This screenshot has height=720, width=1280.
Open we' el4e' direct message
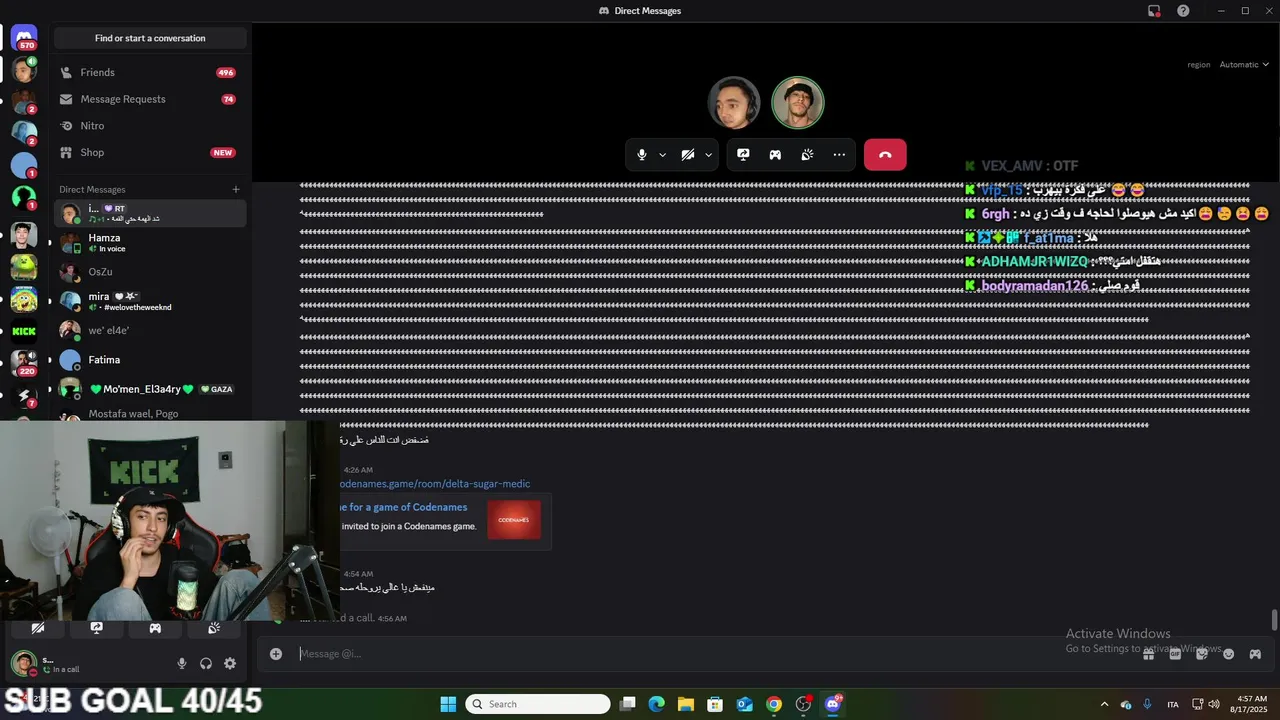150,330
